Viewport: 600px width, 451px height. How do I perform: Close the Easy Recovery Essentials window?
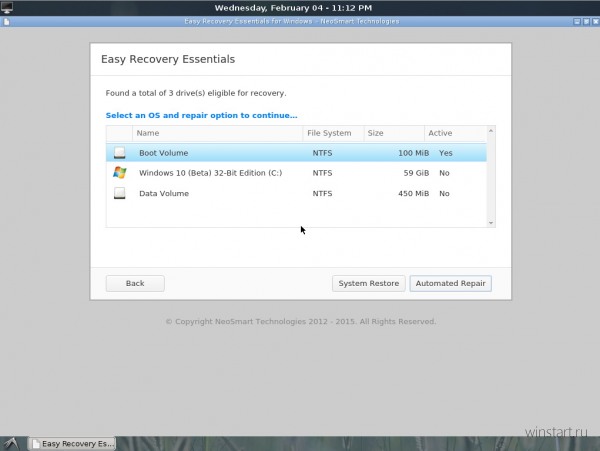coord(595,22)
